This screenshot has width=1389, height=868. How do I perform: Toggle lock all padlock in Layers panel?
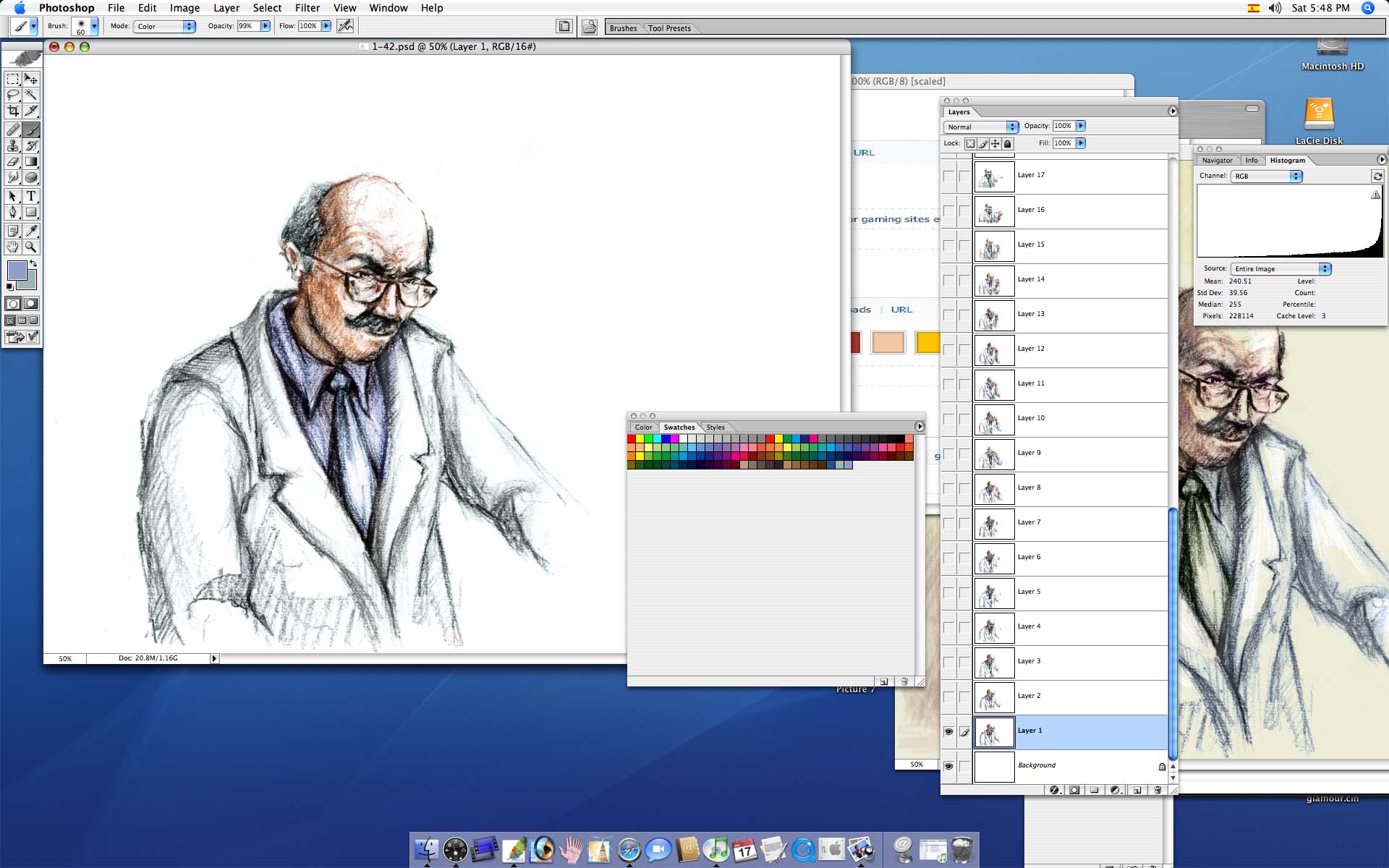tap(1008, 144)
